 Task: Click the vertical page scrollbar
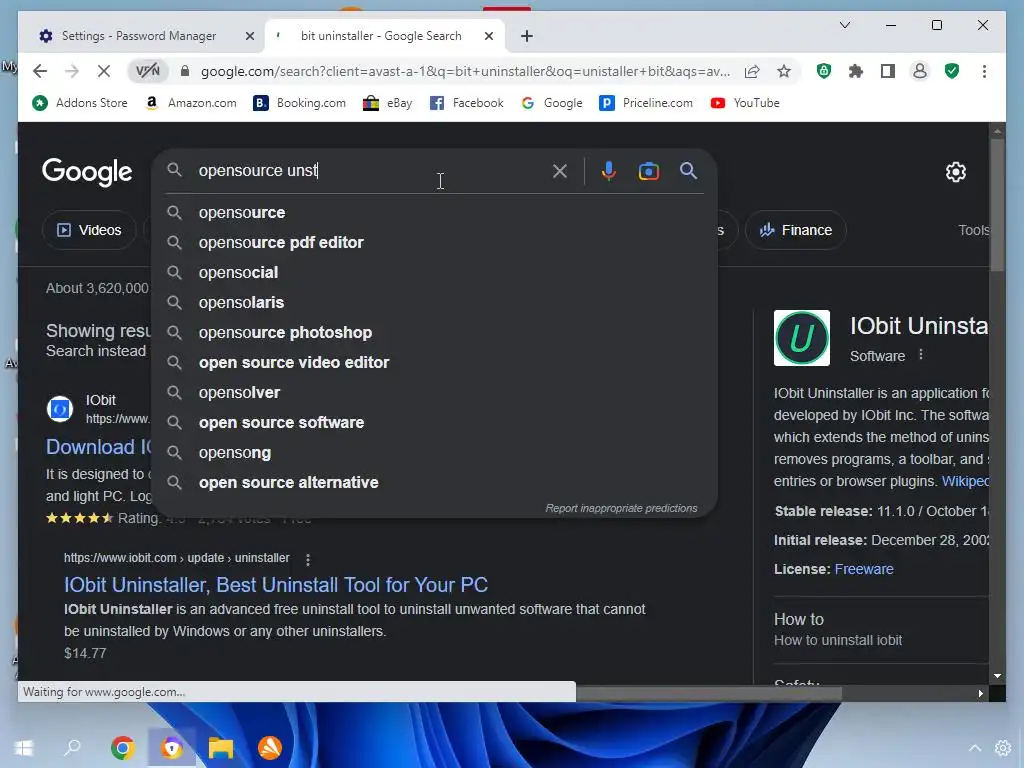coord(997,206)
